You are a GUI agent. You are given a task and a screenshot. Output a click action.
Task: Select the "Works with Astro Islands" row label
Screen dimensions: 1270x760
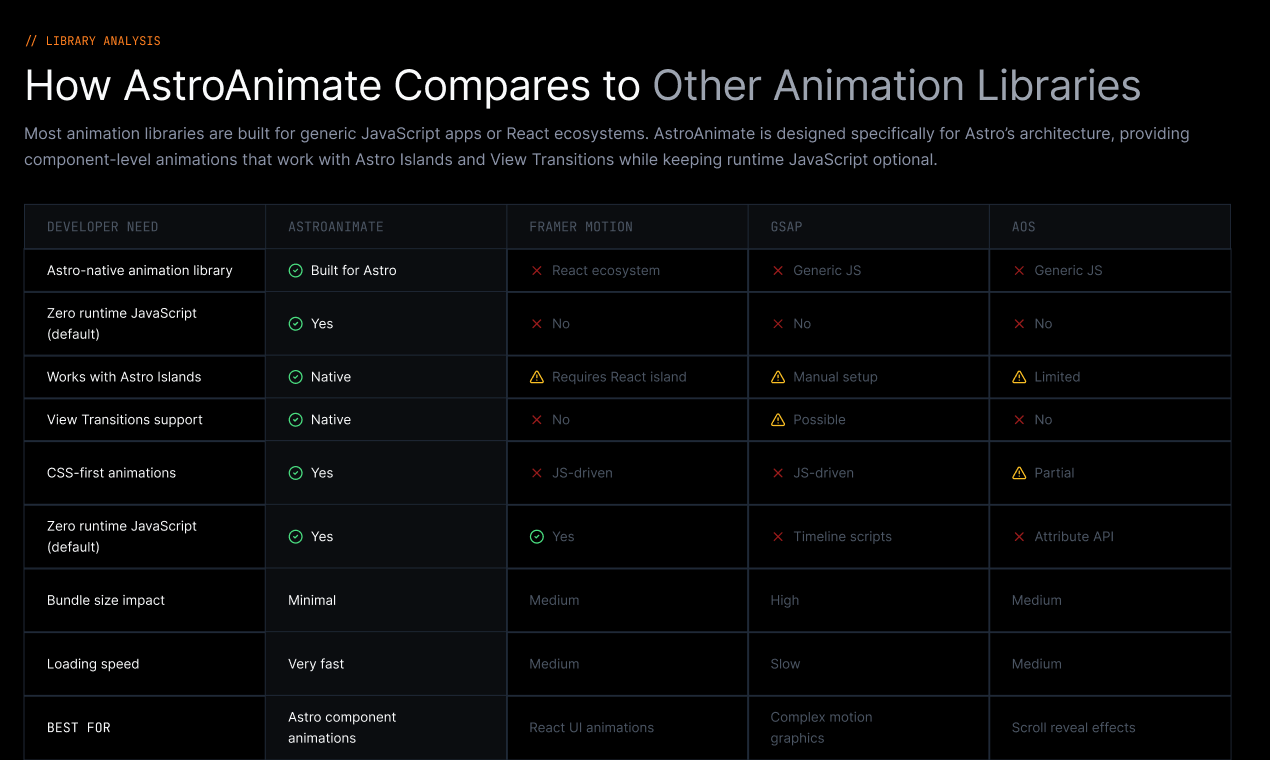click(x=124, y=377)
